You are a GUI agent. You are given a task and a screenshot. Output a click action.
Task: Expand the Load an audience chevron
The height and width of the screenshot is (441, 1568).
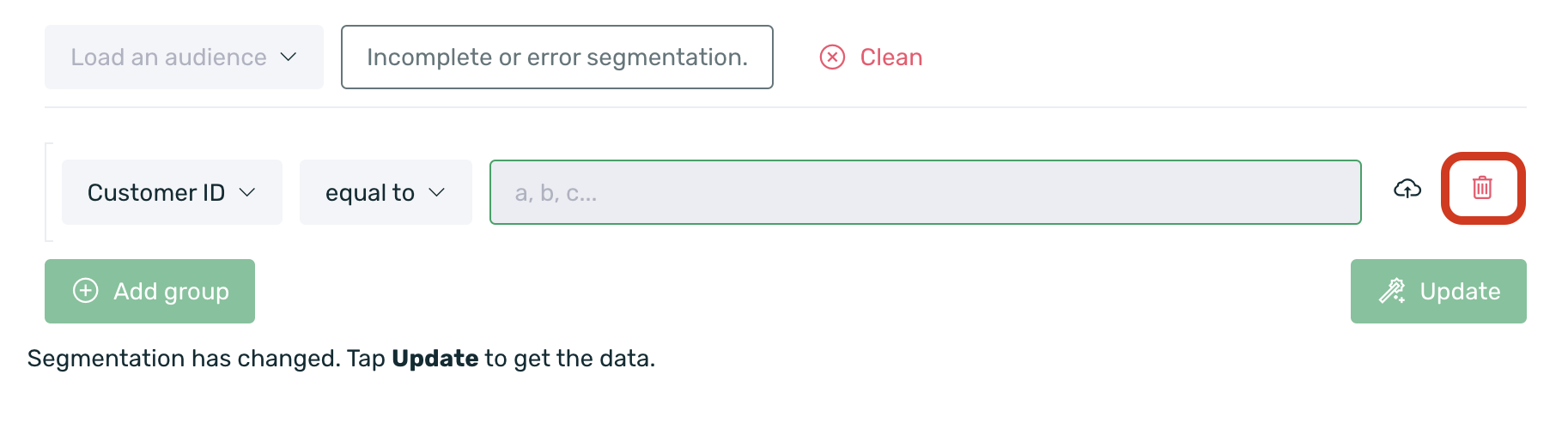(x=289, y=57)
